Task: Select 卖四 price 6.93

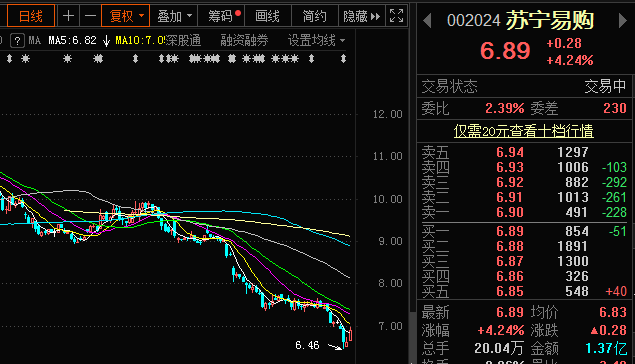Action: click(x=510, y=167)
